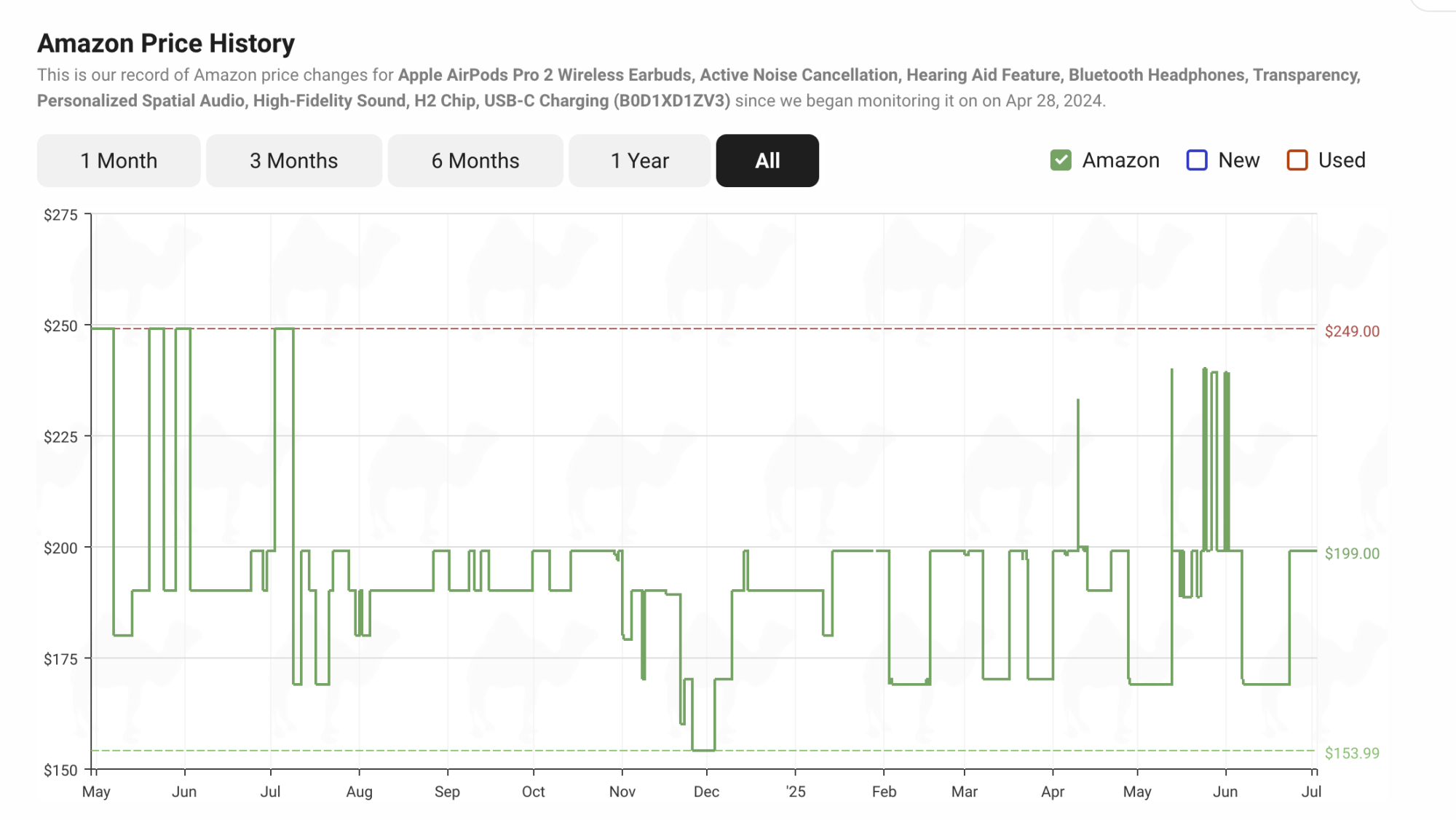Image resolution: width=1456 pixels, height=820 pixels.
Task: Show the 6 Months price history
Action: (x=475, y=160)
